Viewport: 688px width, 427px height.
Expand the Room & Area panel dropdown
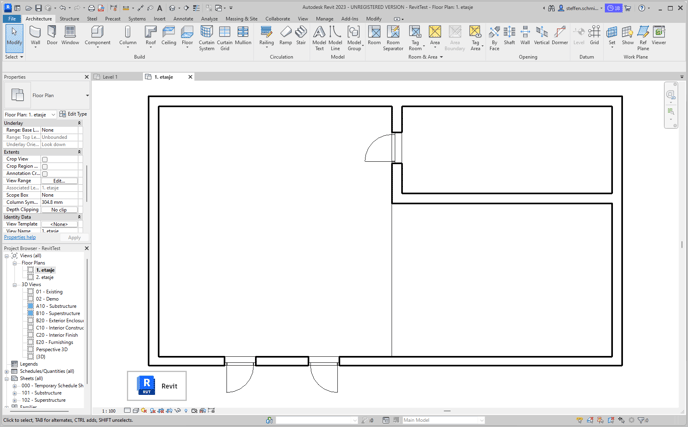[x=426, y=57]
